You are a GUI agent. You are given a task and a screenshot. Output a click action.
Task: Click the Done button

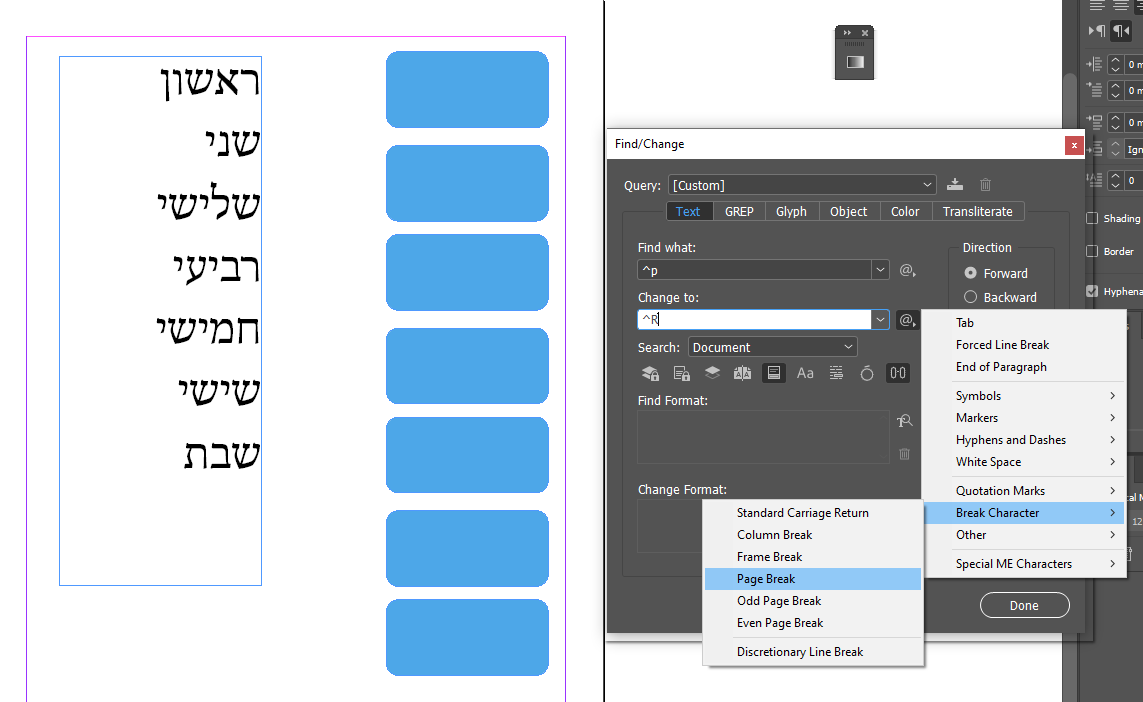[x=1024, y=605]
